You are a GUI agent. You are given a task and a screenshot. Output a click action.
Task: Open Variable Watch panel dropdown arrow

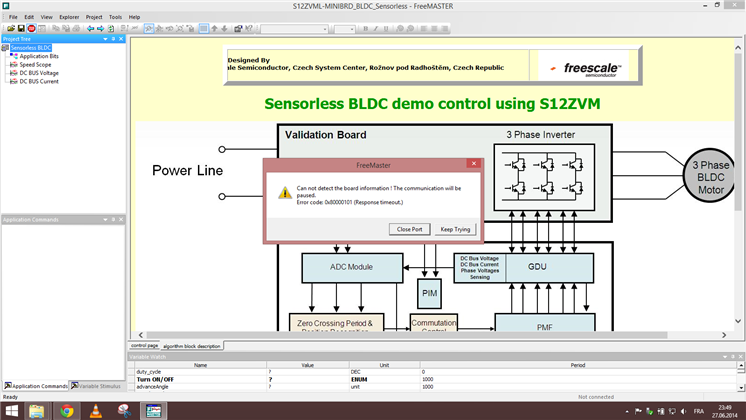click(x=725, y=357)
